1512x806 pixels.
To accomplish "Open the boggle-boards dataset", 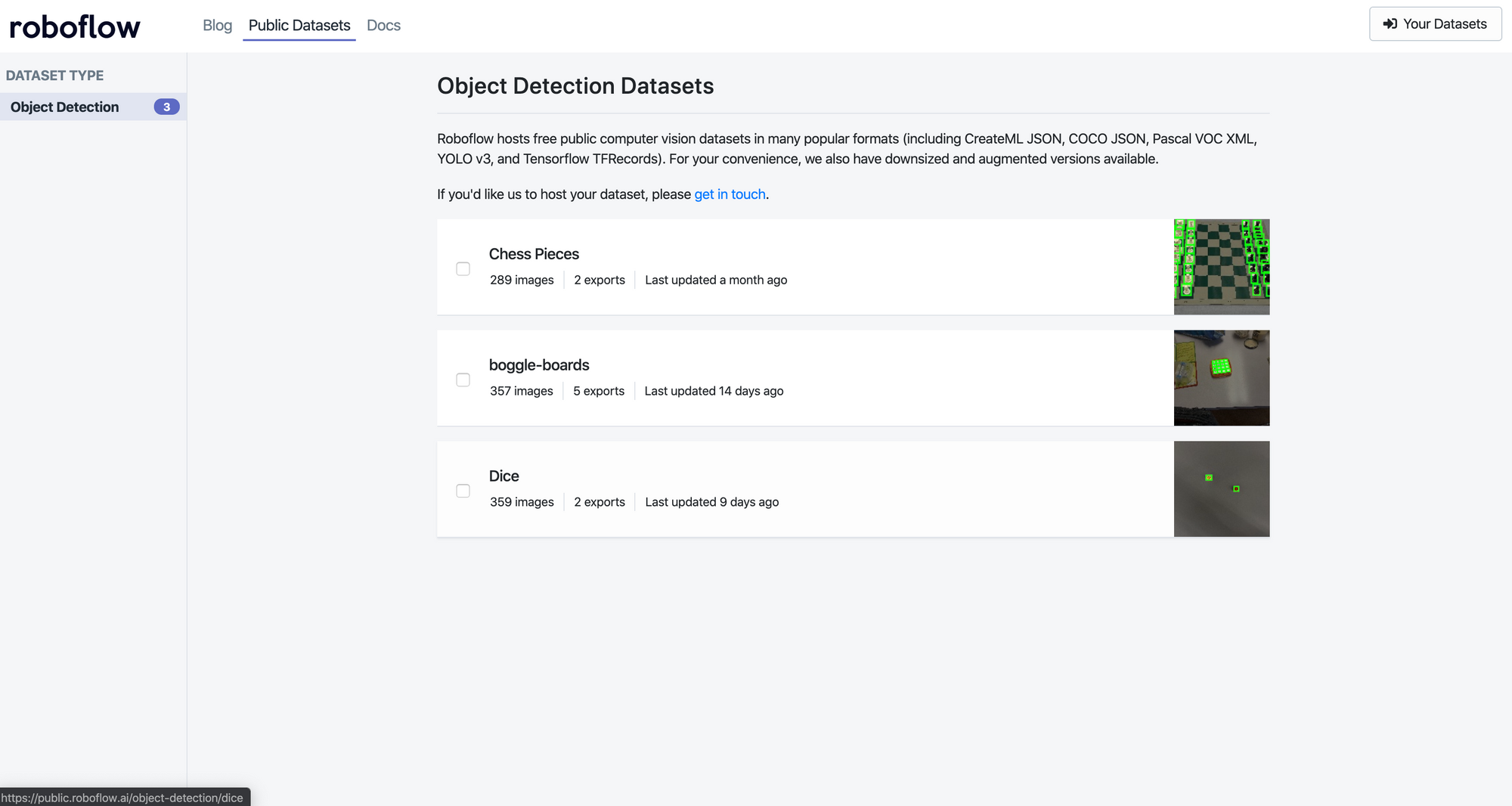I will pyautogui.click(x=539, y=364).
